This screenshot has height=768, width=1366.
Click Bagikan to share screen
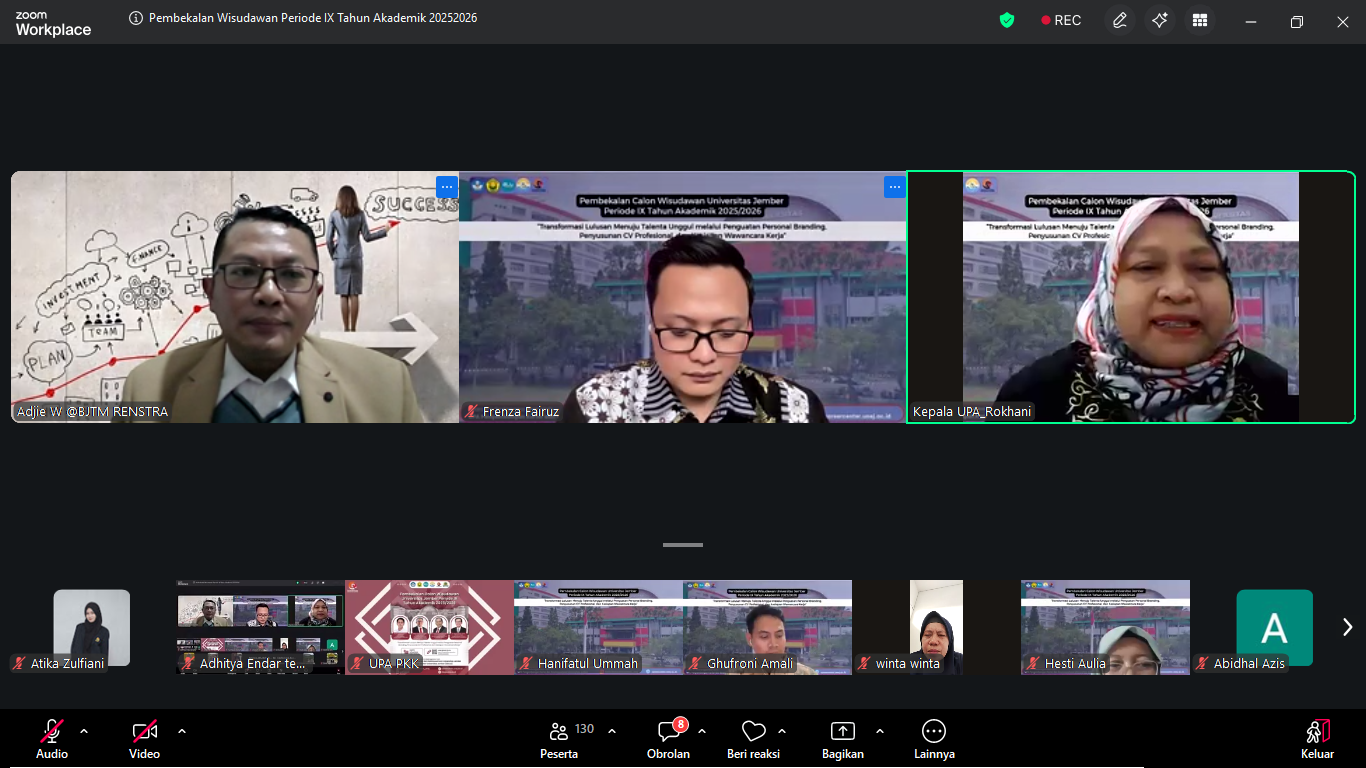point(842,738)
